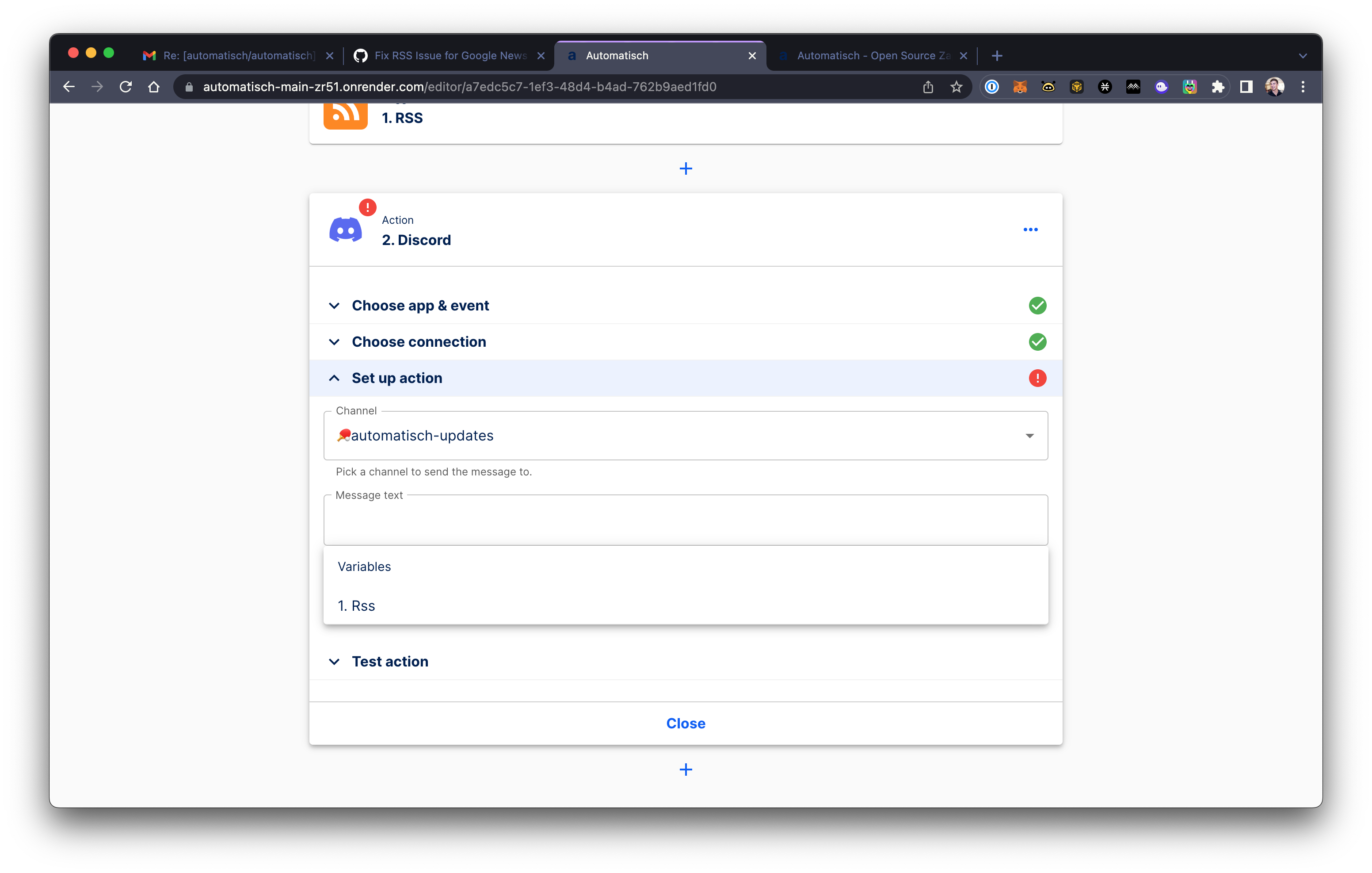Viewport: 1372px width, 873px height.
Task: Expand the Choose connection section
Action: click(686, 341)
